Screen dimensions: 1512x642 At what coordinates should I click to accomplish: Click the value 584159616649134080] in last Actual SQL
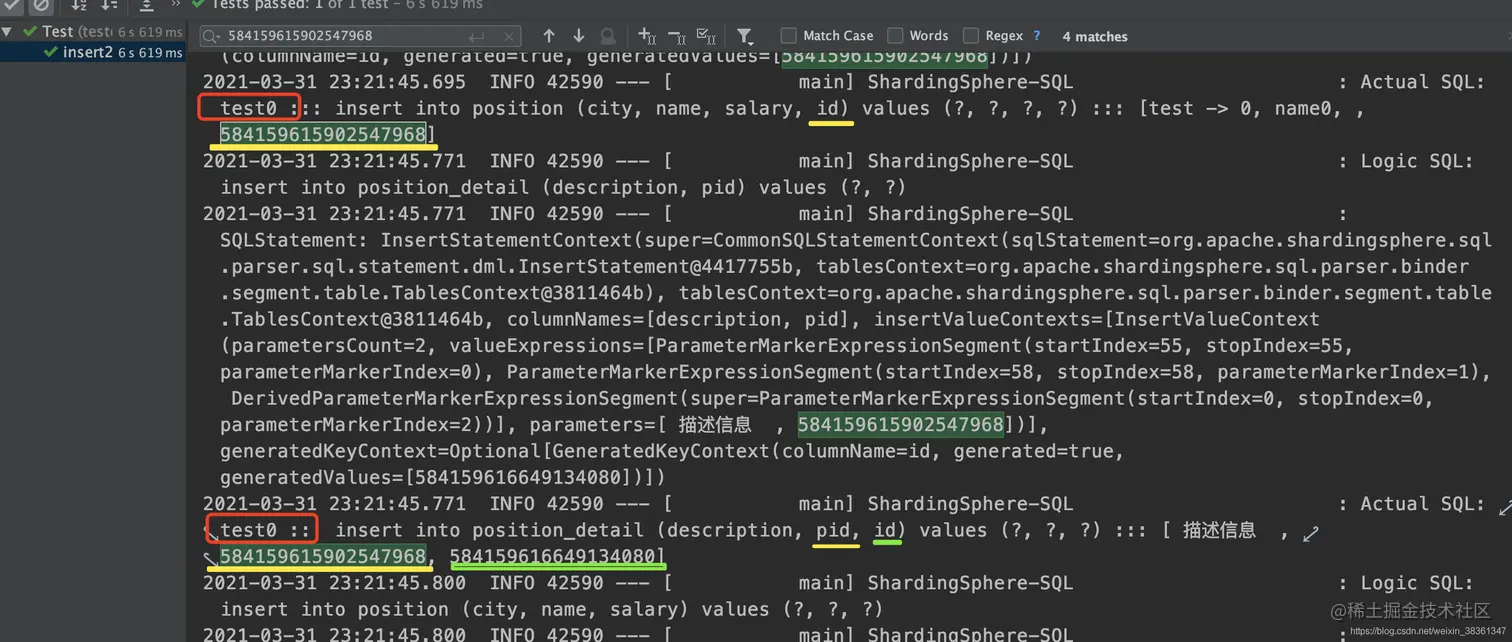(557, 556)
